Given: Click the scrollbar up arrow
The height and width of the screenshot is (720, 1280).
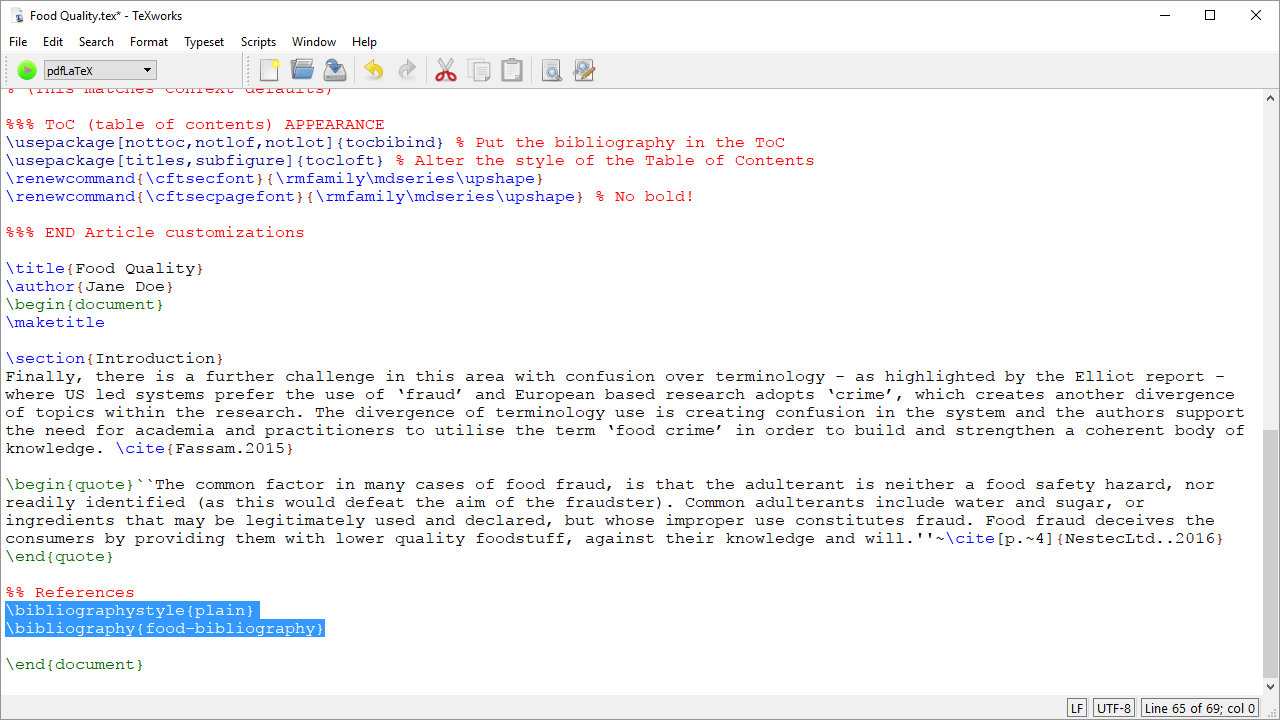Looking at the screenshot, I should click(1271, 97).
